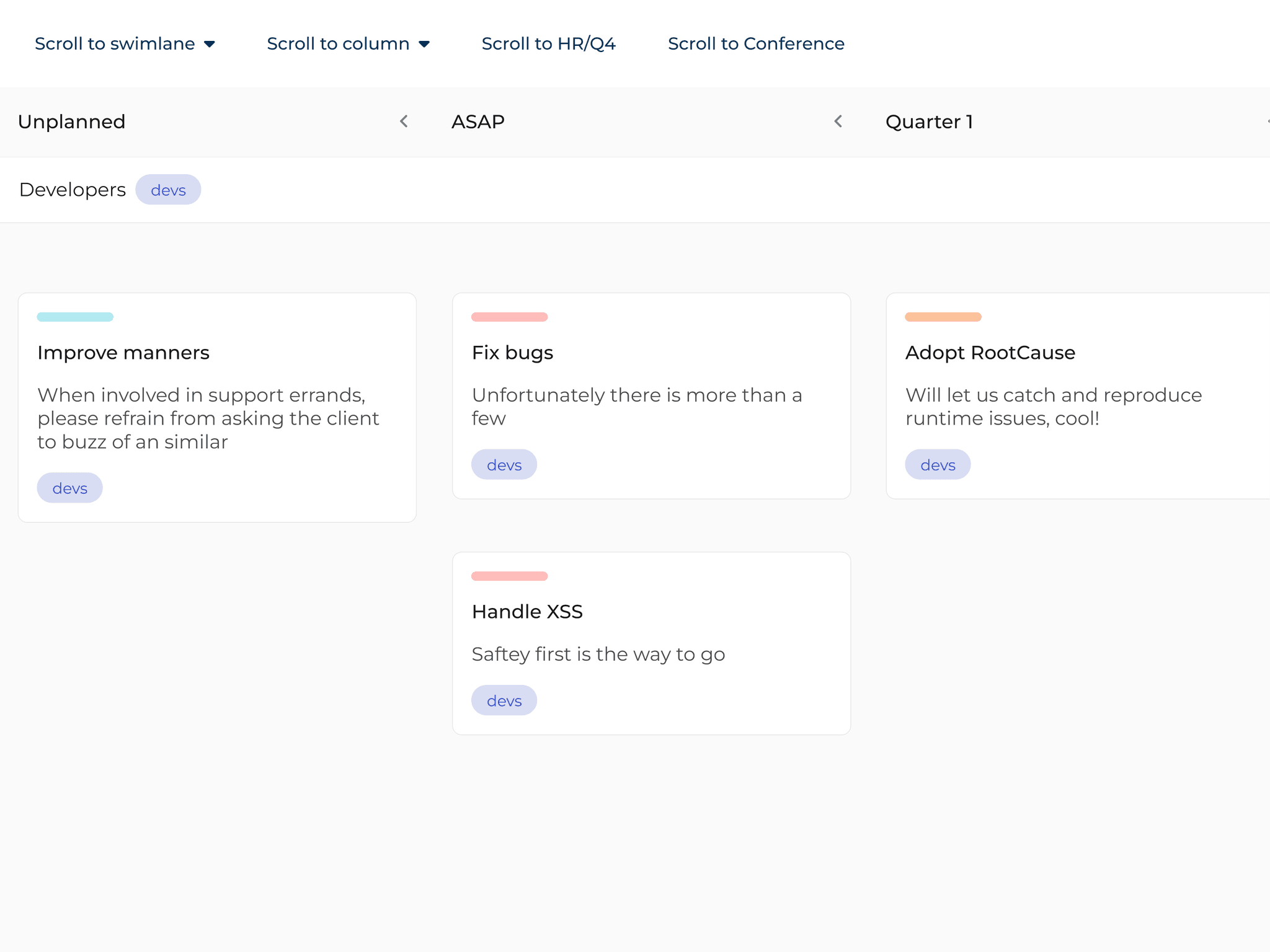
Task: Click the orange bar on Adopt RootCause card
Action: coord(943,317)
